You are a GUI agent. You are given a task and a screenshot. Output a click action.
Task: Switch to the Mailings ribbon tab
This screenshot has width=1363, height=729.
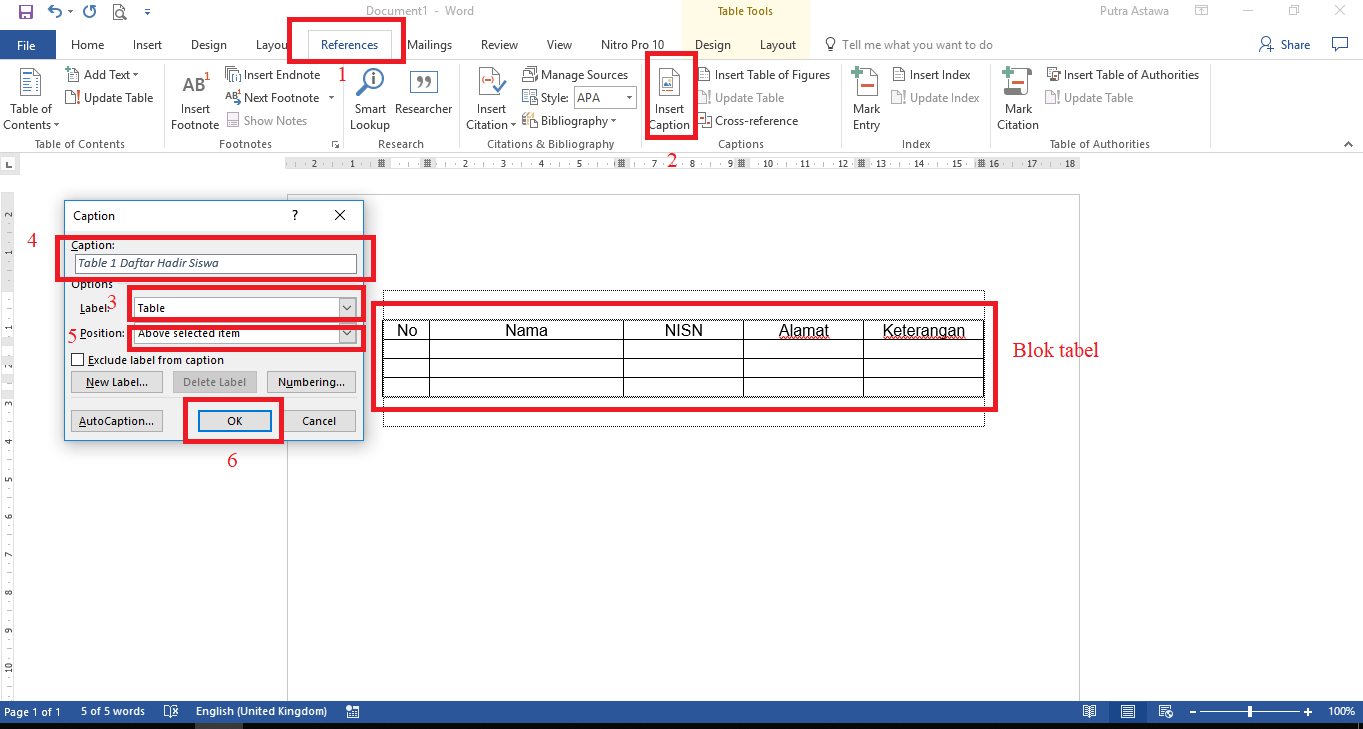(x=430, y=44)
